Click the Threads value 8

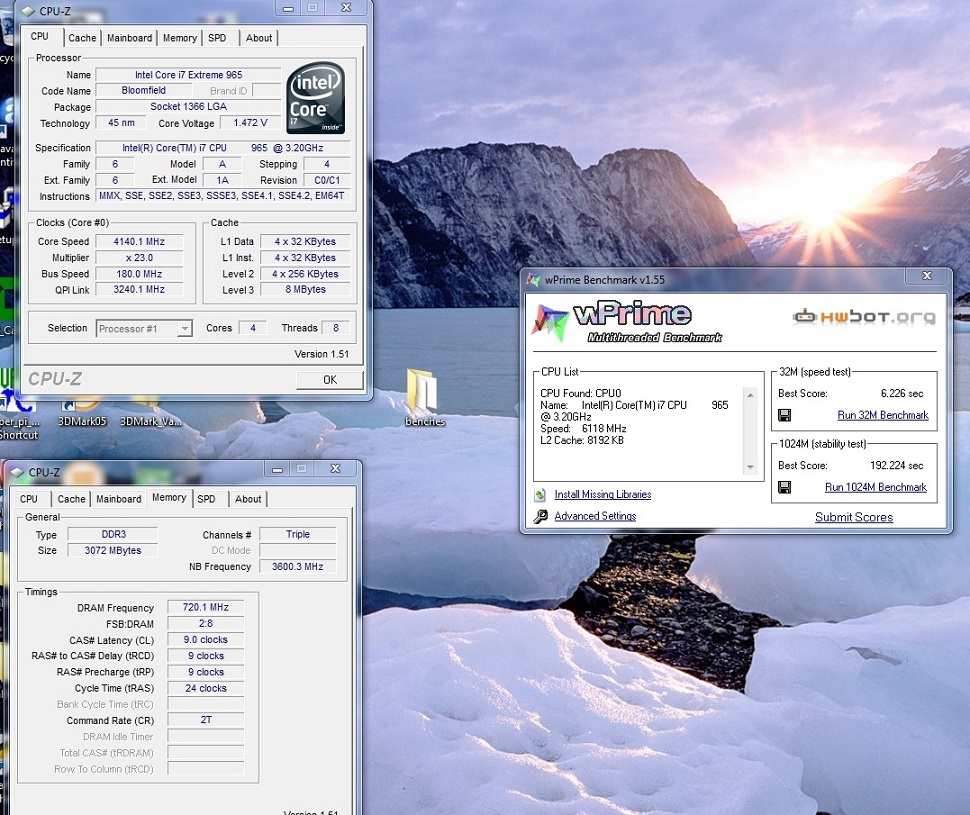(x=336, y=328)
